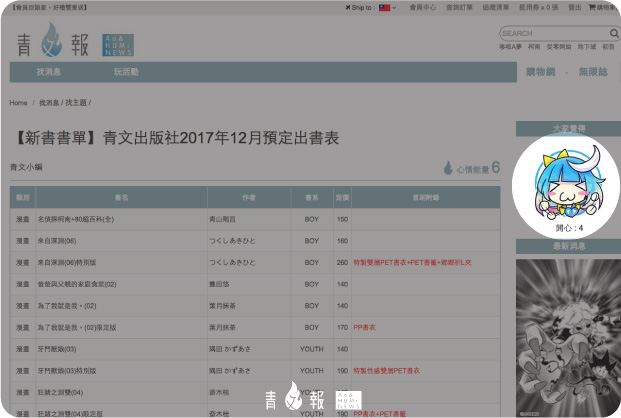621x418 pixels.
Task: Go to 無限誌 site link
Action: pyautogui.click(x=593, y=72)
